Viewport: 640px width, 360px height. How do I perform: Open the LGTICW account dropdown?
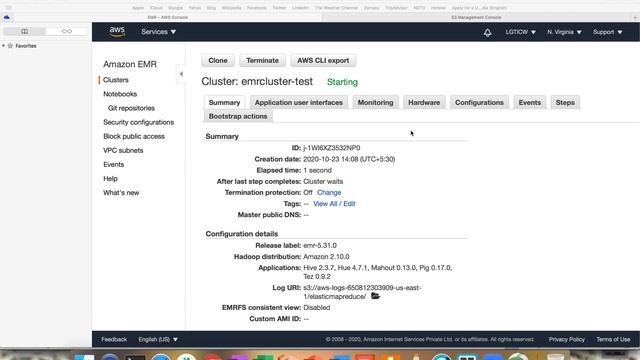tap(520, 32)
